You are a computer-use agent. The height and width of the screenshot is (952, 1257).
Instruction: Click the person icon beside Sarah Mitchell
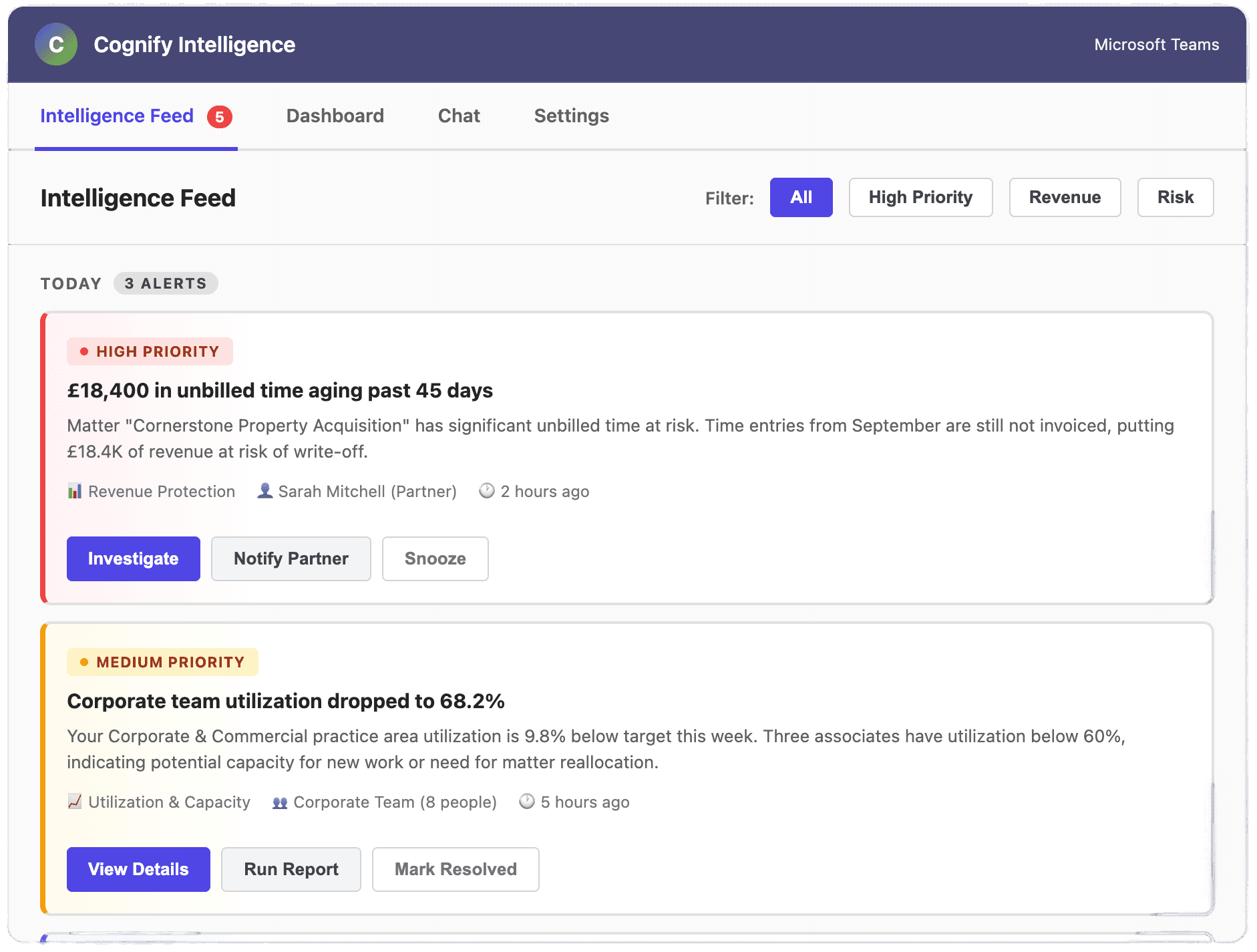pyautogui.click(x=264, y=491)
